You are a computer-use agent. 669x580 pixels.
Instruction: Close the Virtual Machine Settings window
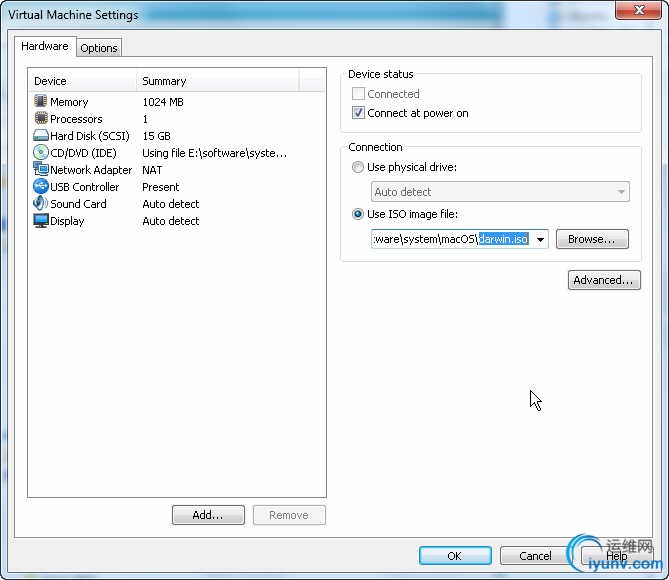click(639, 9)
